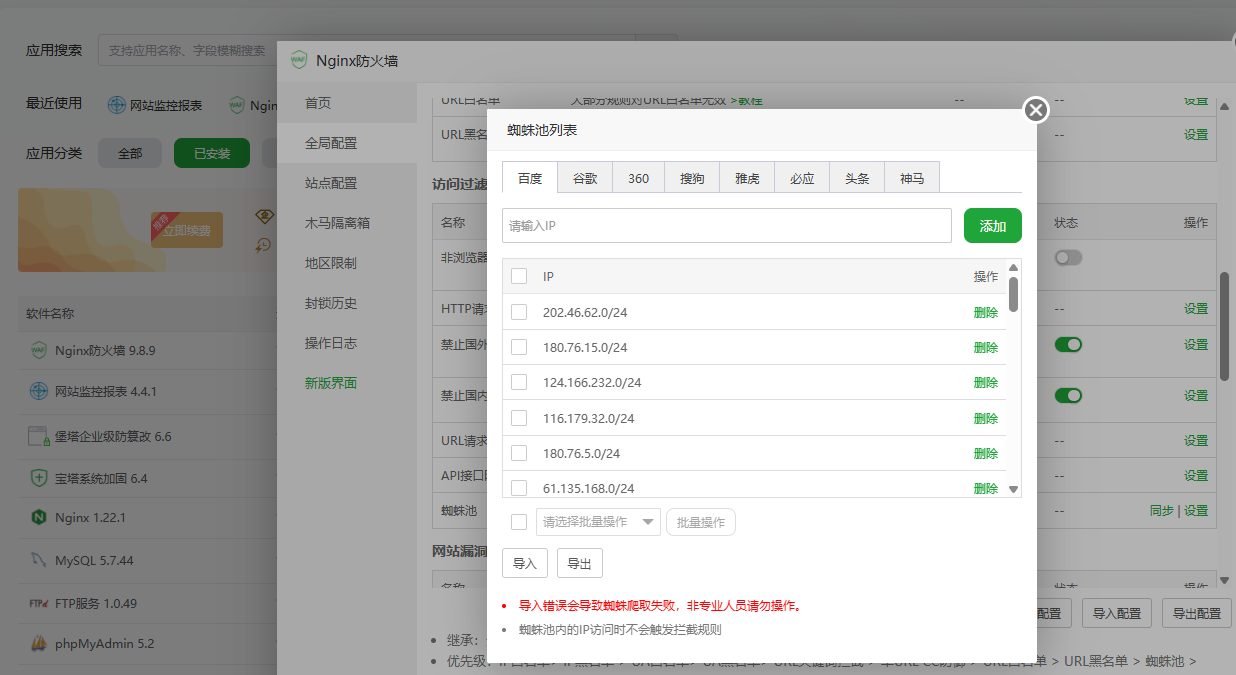This screenshot has width=1236, height=675.
Task: Switch to the 必应 tab
Action: point(802,178)
